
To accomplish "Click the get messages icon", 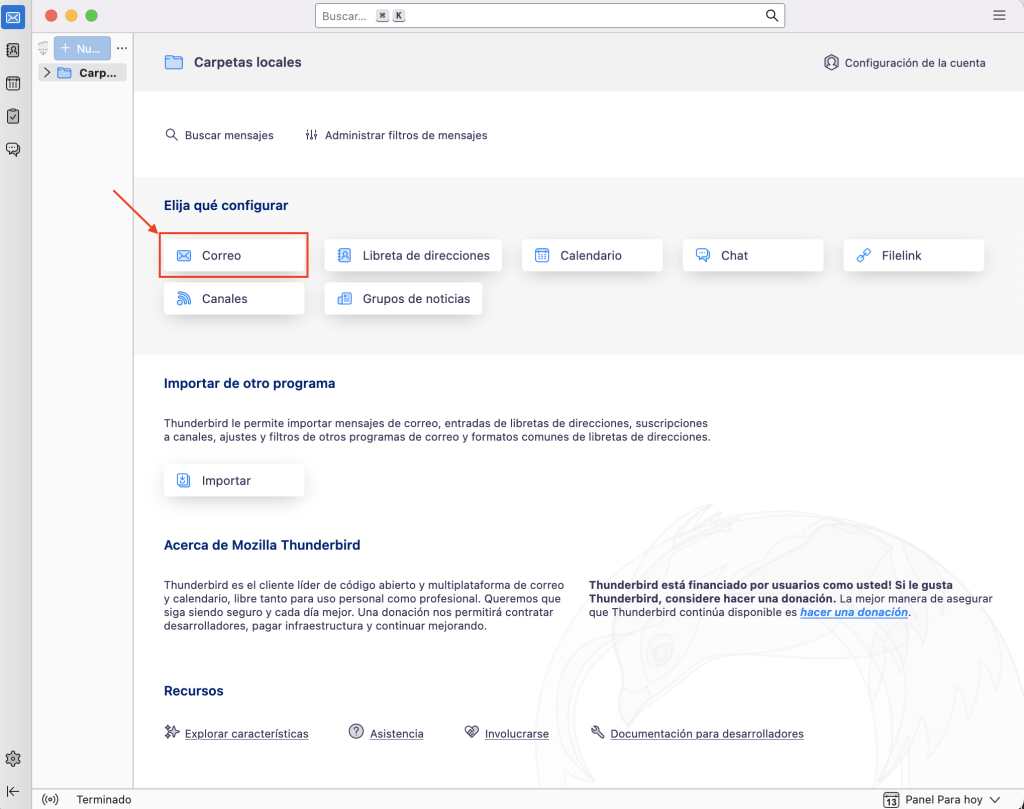I will coord(43,48).
